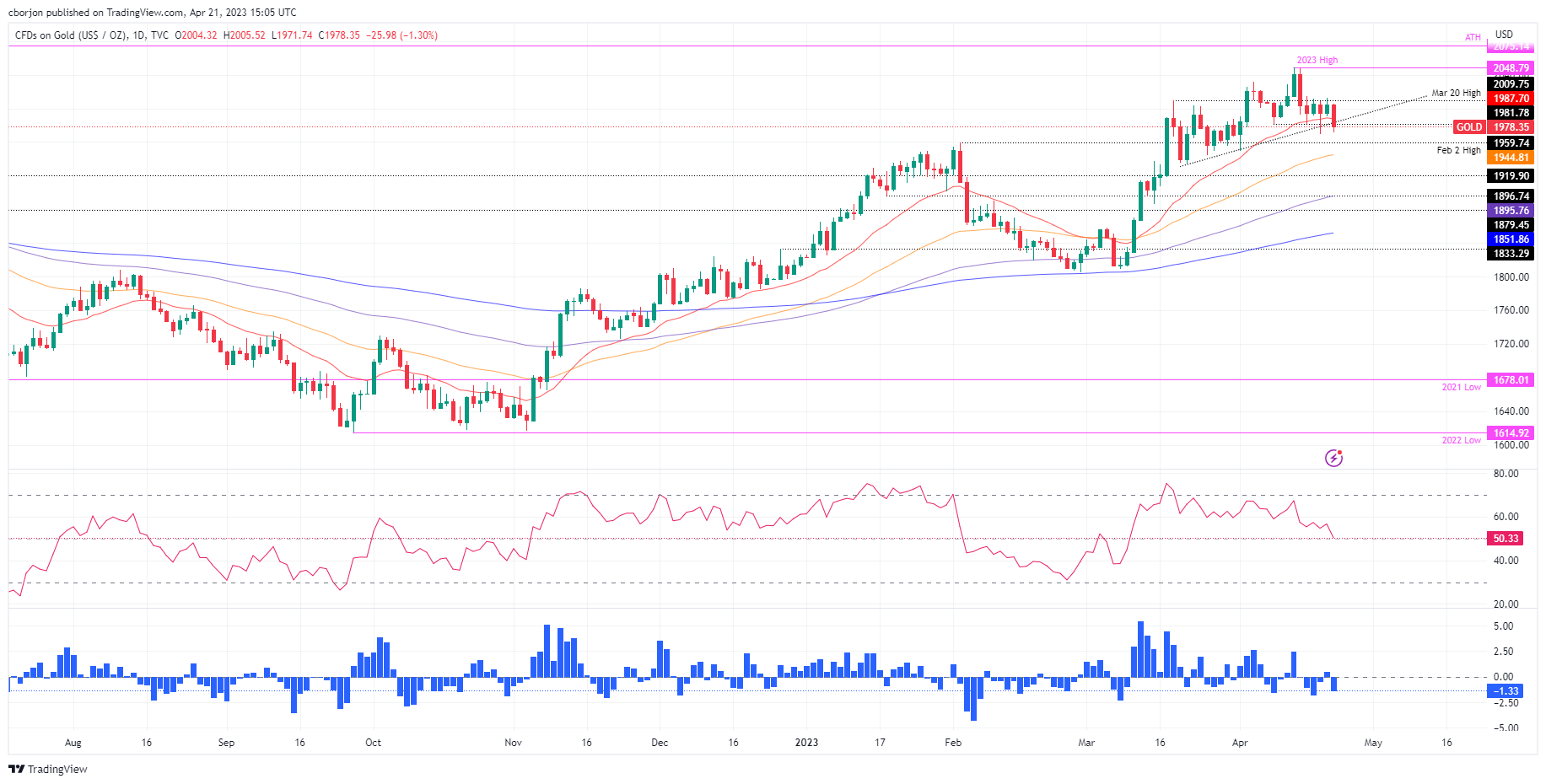Click the open value O2004.32
1546x784 pixels.
[x=196, y=35]
